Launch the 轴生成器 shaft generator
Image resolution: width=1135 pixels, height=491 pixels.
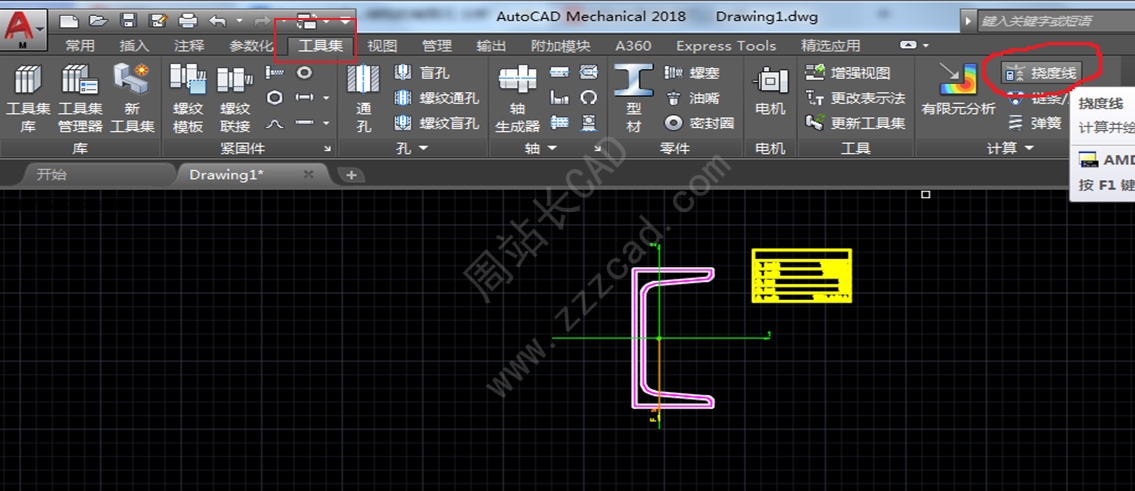point(518,98)
